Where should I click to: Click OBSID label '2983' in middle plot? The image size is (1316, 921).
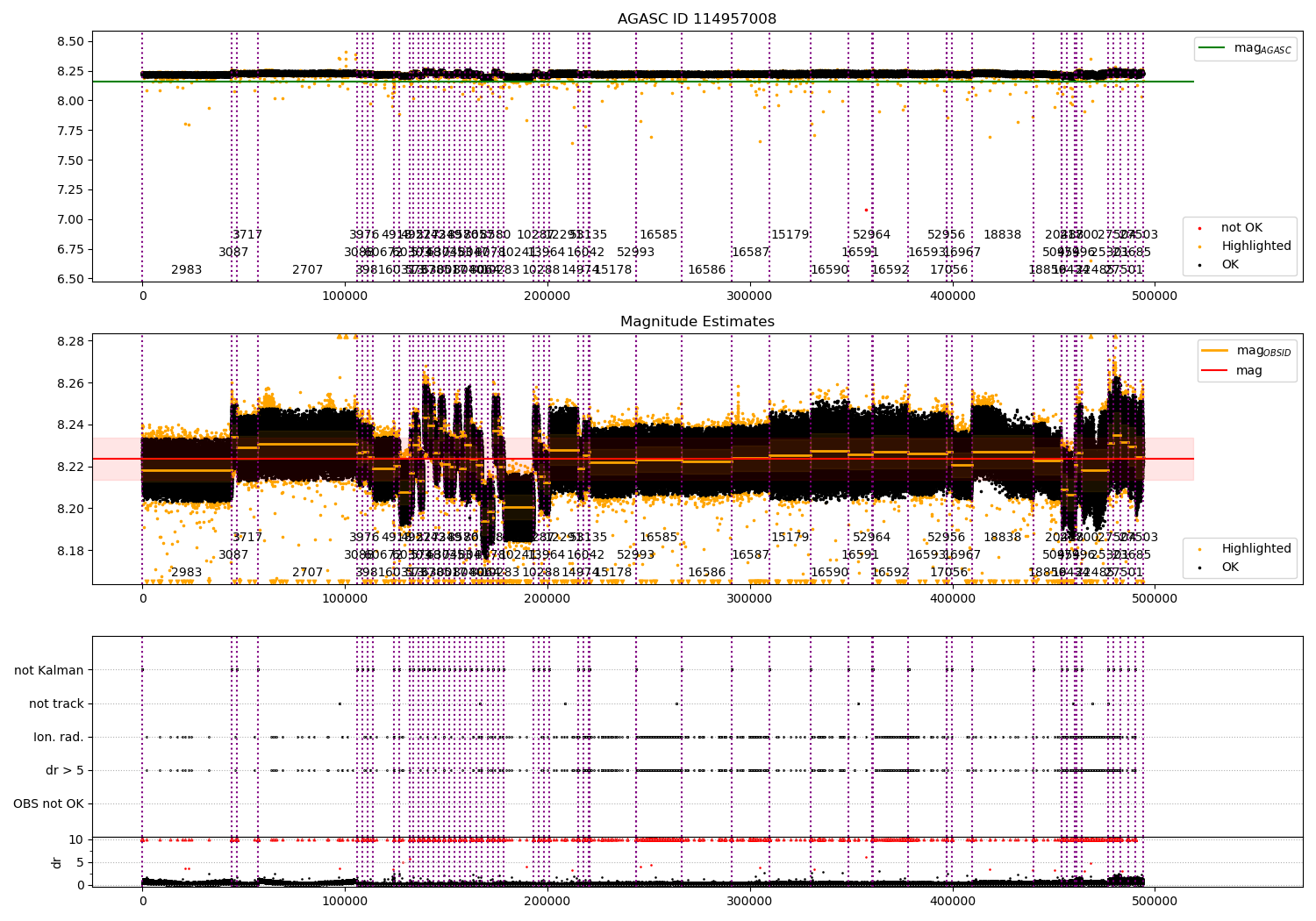point(187,573)
